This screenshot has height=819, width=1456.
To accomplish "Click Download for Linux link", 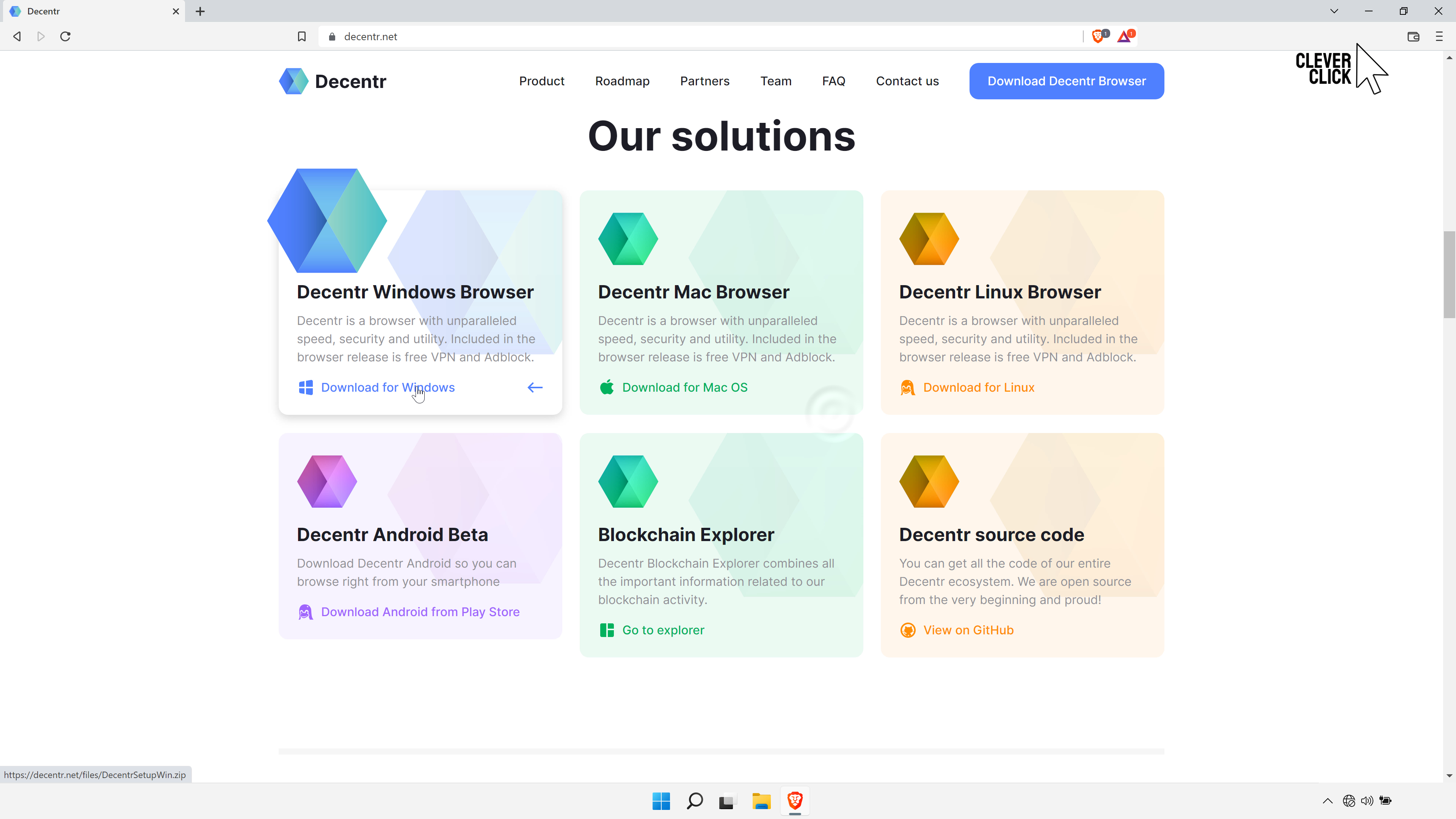I will (x=978, y=387).
